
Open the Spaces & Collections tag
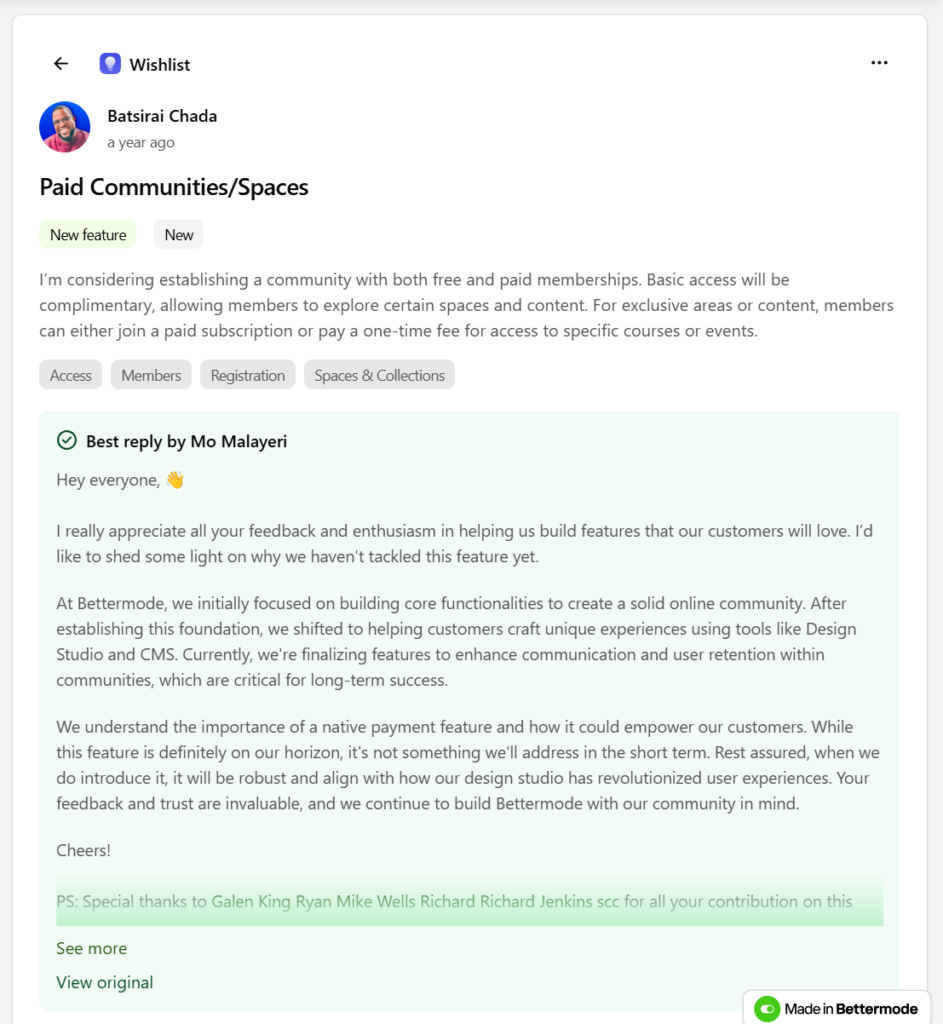[379, 375]
